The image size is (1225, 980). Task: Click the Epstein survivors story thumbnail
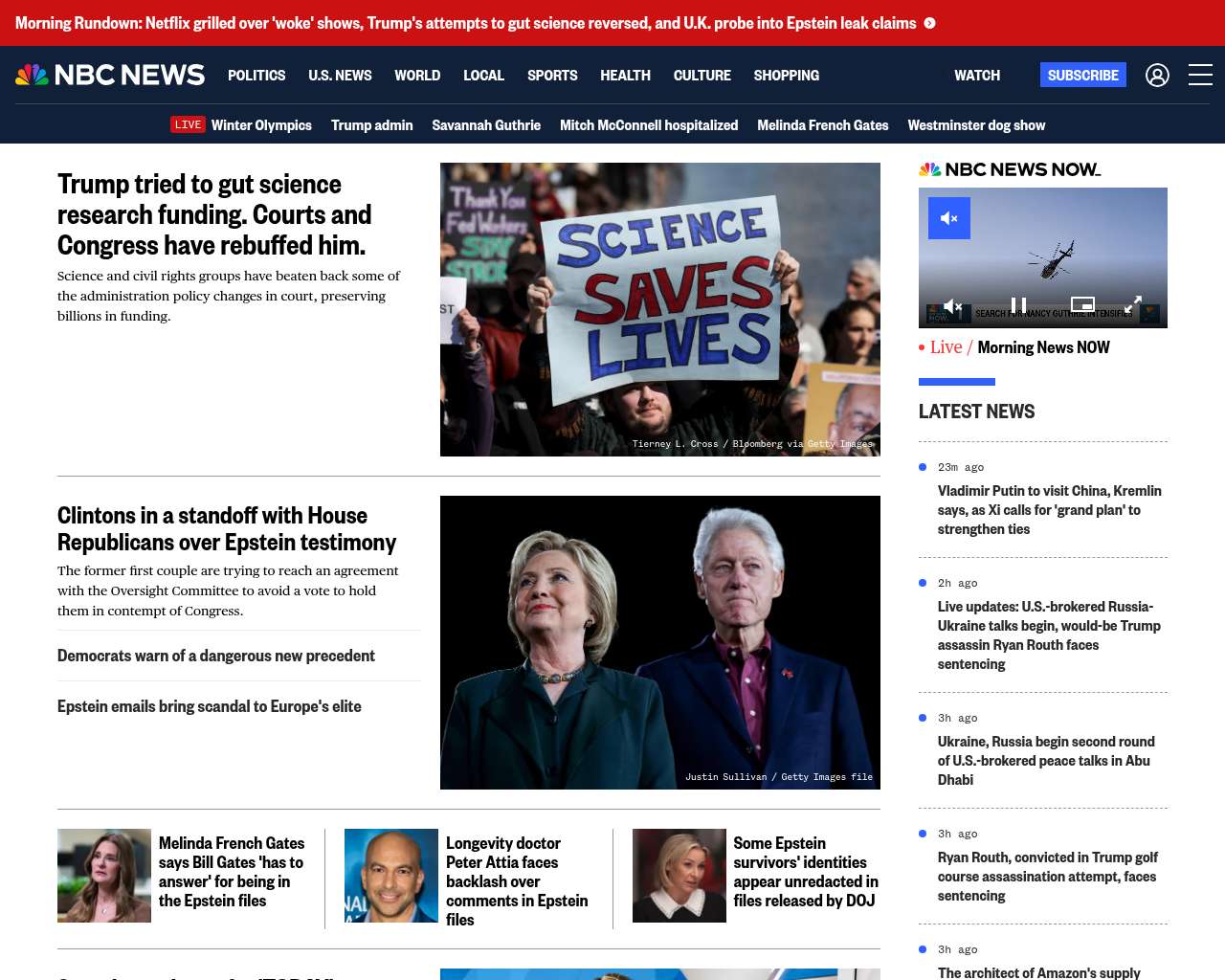click(679, 876)
